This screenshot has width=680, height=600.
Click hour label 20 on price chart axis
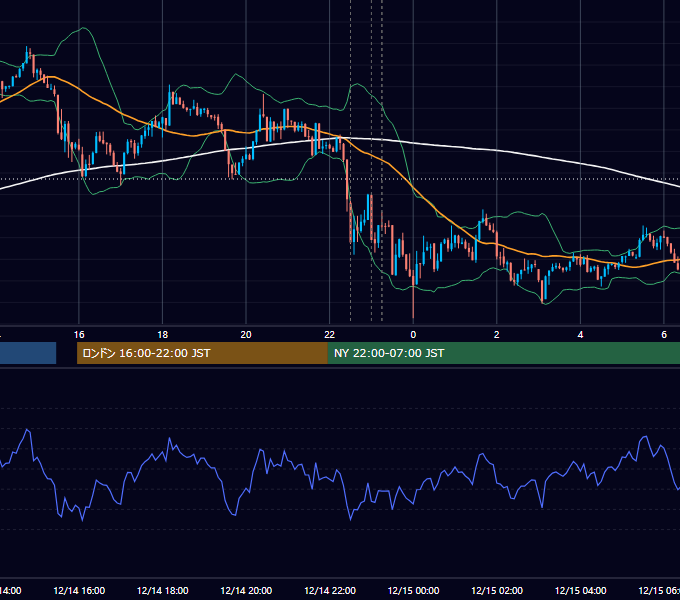pyautogui.click(x=246, y=335)
